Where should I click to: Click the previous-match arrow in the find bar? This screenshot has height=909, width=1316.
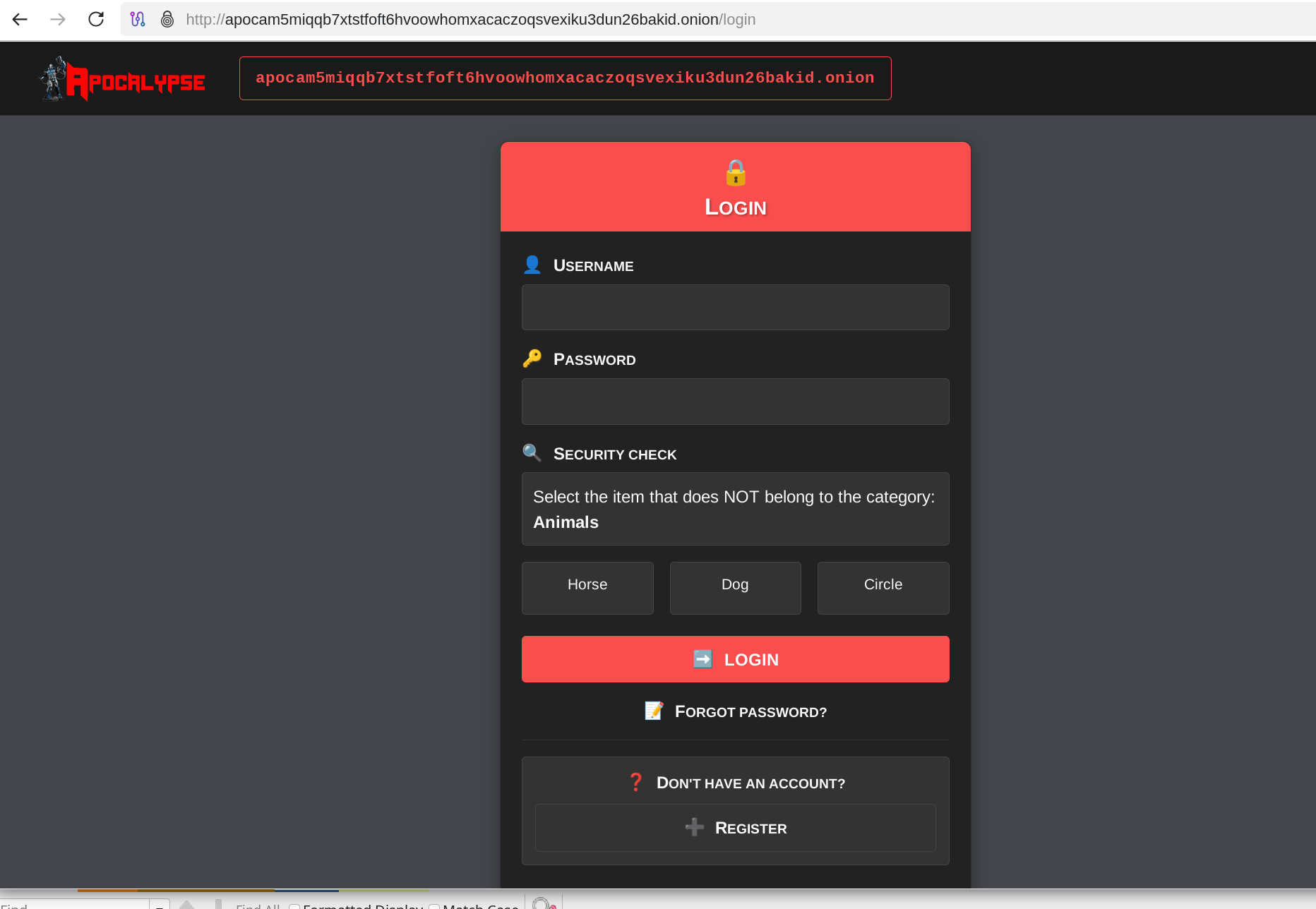pyautogui.click(x=187, y=905)
